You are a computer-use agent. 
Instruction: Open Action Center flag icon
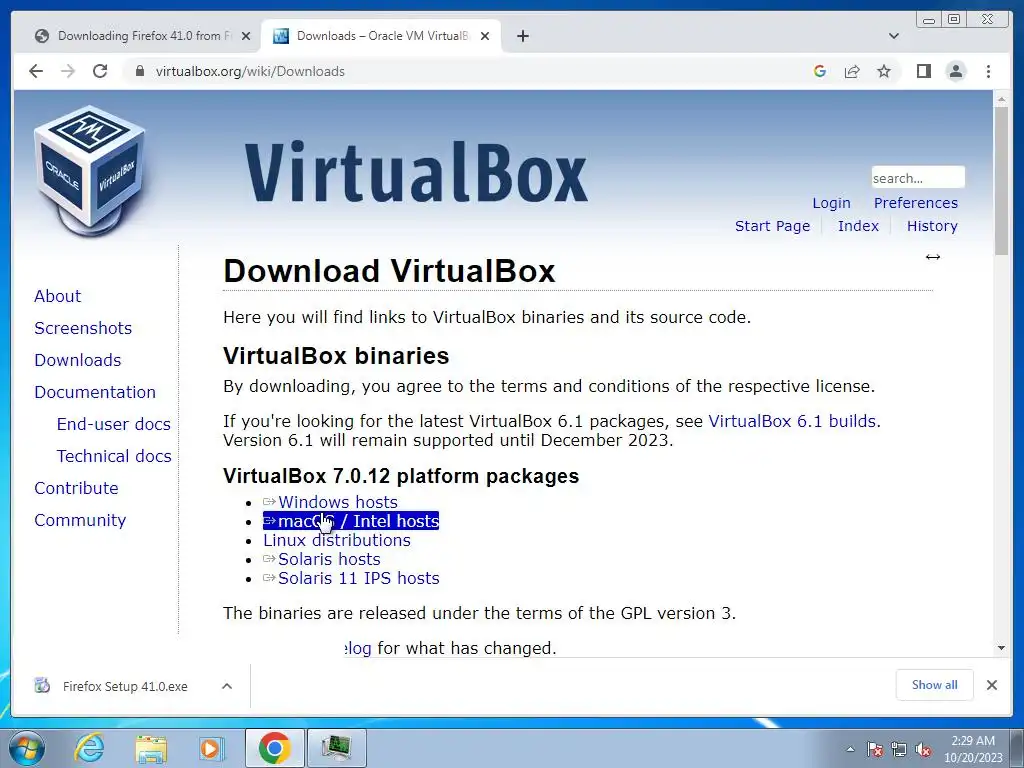pyautogui.click(x=875, y=749)
